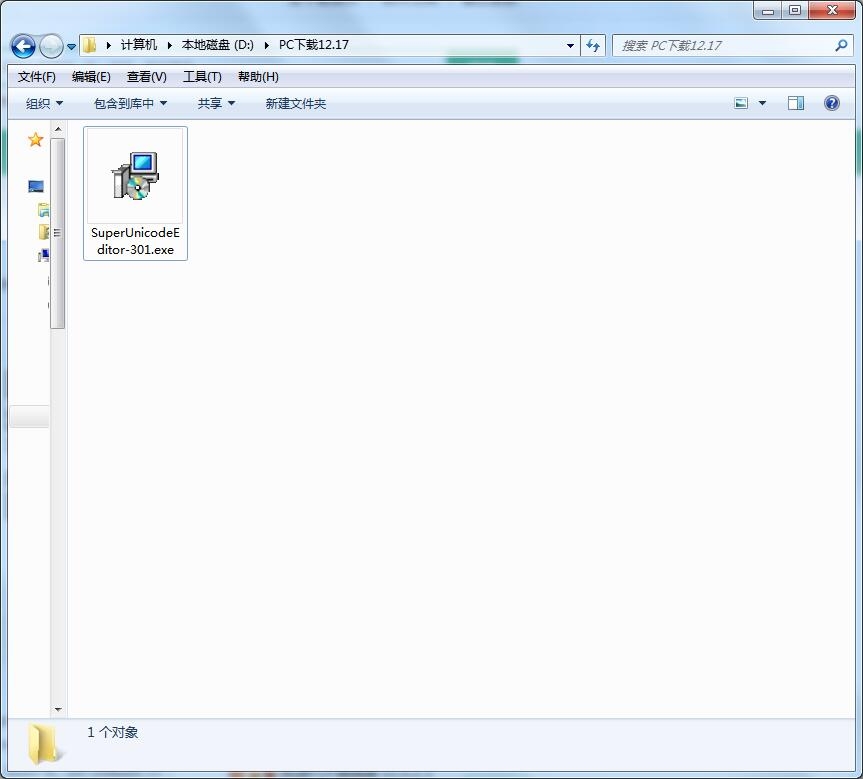Open the 工具(T) menu

[202, 77]
